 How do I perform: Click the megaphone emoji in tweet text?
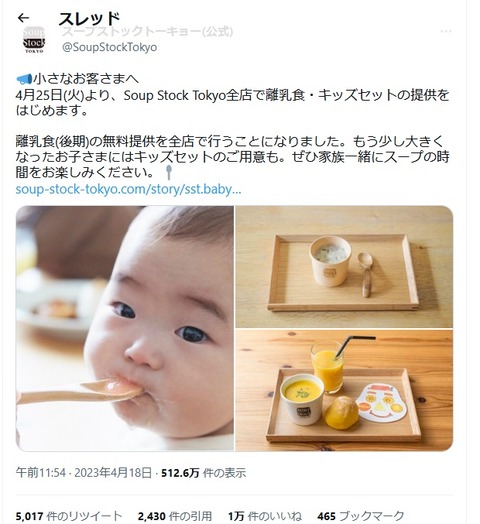(x=24, y=79)
